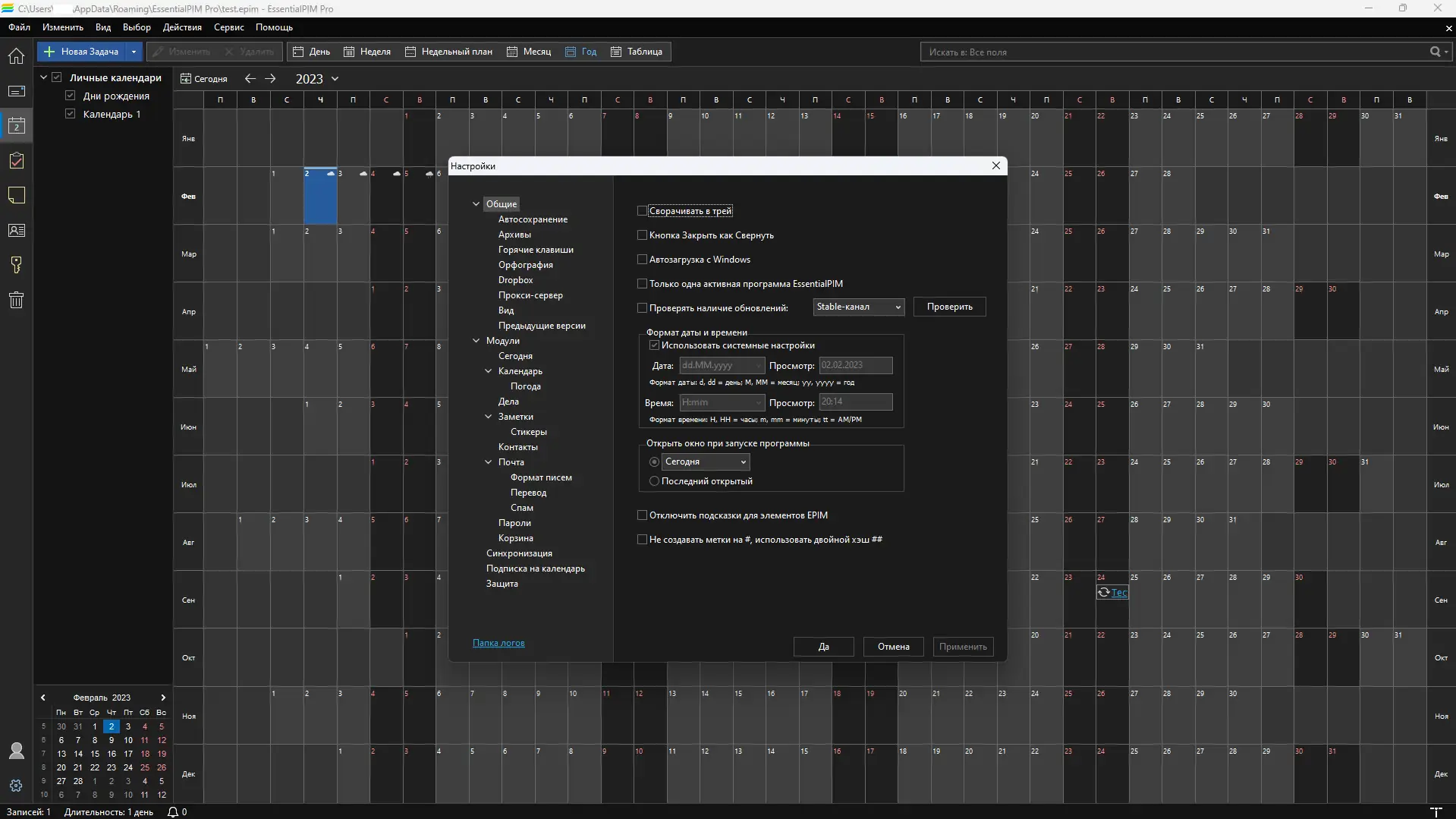Viewport: 1456px width, 819px height.
Task: Open the Passwords key icon
Action: tap(16, 265)
